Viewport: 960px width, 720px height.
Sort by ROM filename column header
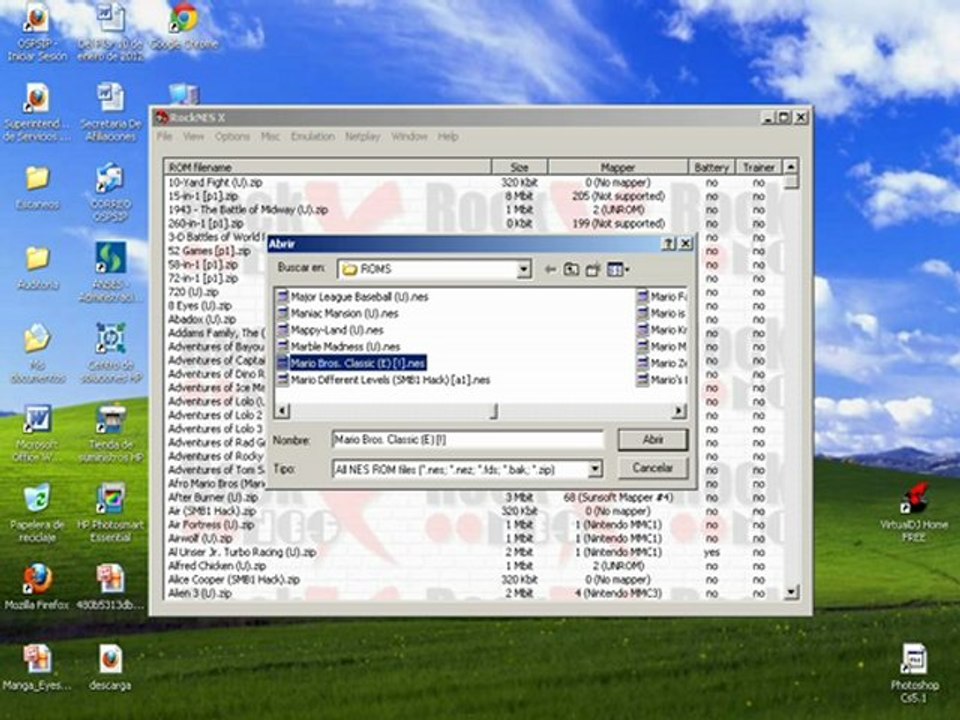click(328, 167)
